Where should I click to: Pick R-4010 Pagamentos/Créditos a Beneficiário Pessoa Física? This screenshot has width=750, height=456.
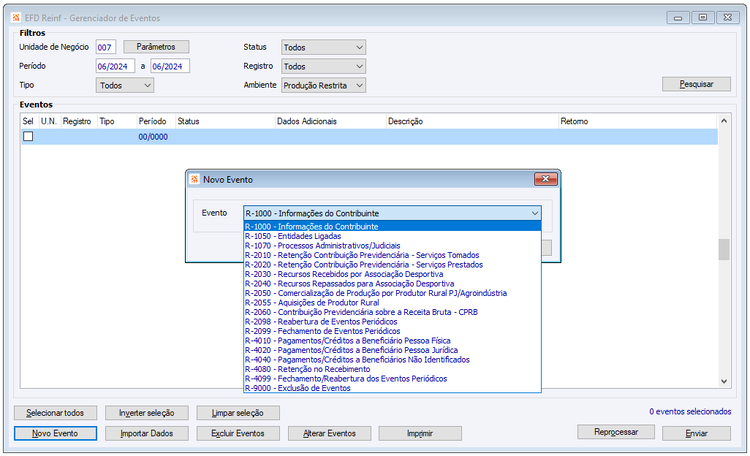point(392,341)
